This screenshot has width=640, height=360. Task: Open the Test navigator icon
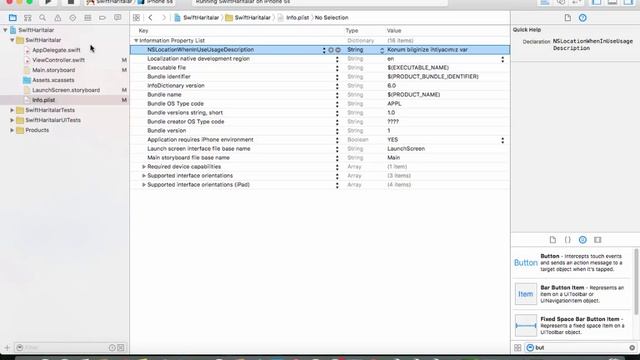pyautogui.click(x=73, y=18)
